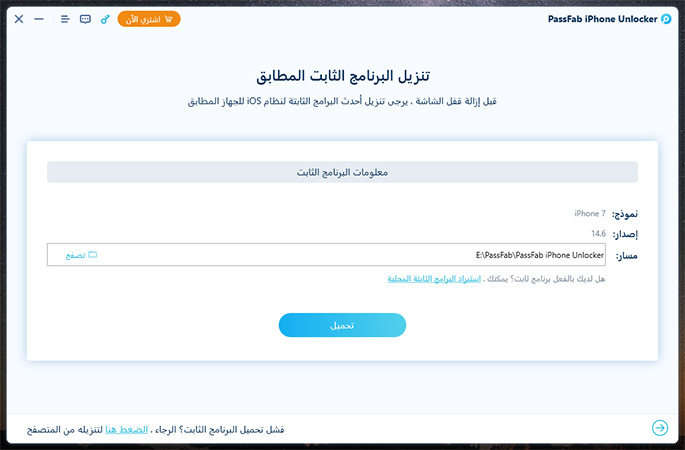685x450 pixels.
Task: Open the feedback chat icon
Action: 85,19
